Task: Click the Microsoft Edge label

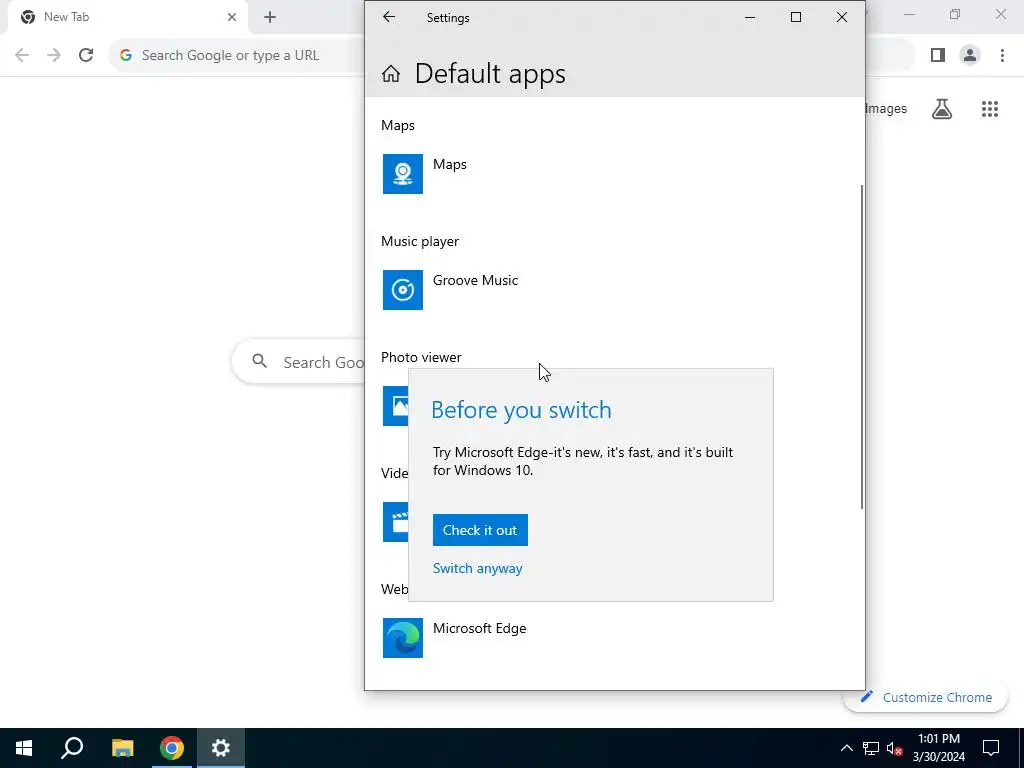Action: tap(479, 628)
